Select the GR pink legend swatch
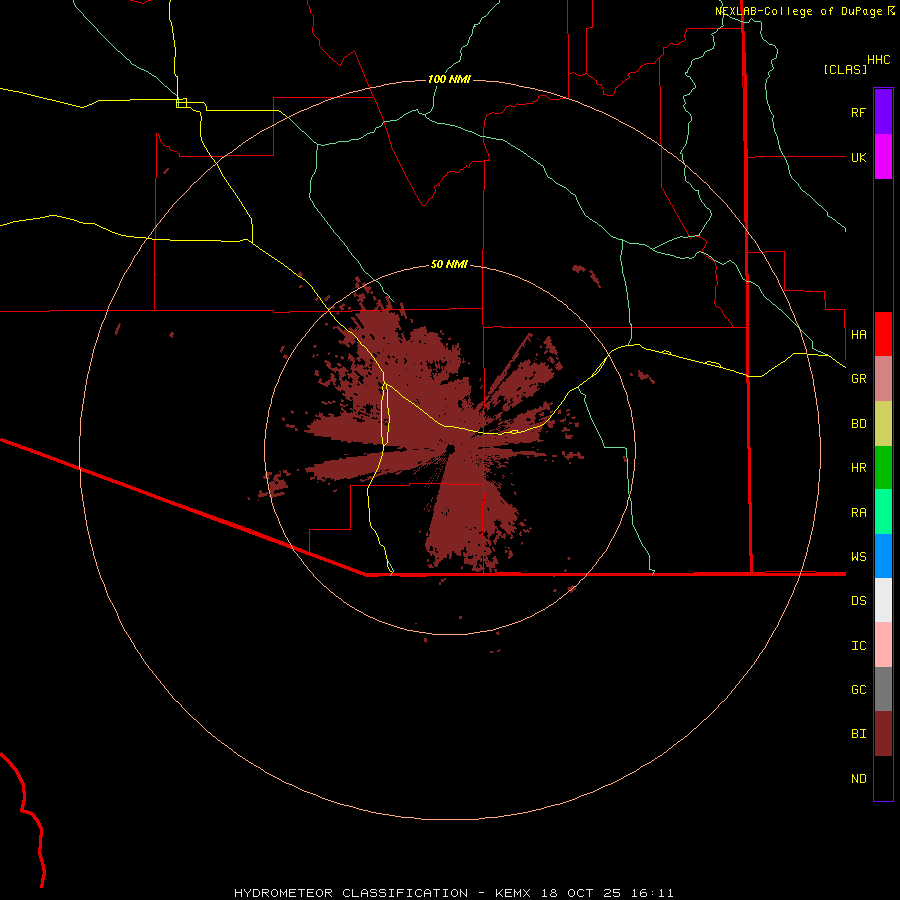 [x=883, y=379]
